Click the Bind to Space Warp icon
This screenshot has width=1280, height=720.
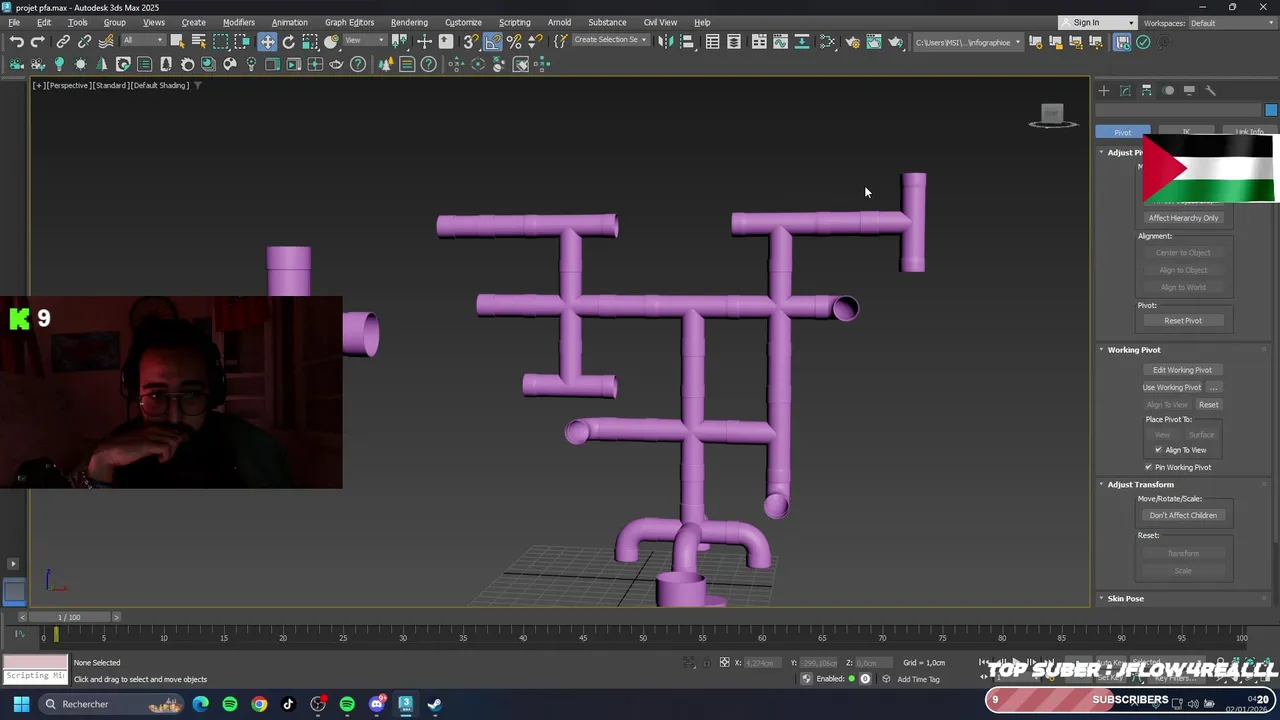(106, 42)
